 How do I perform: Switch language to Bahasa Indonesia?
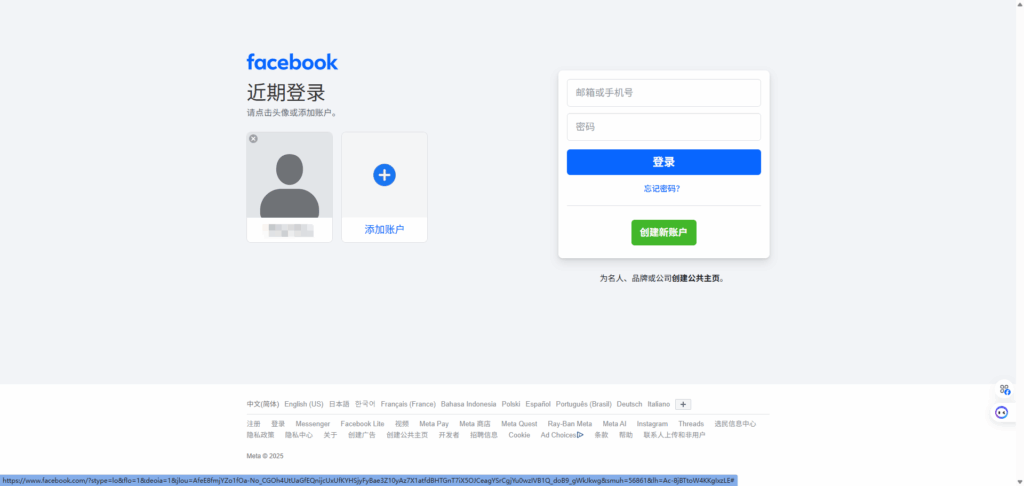click(468, 404)
